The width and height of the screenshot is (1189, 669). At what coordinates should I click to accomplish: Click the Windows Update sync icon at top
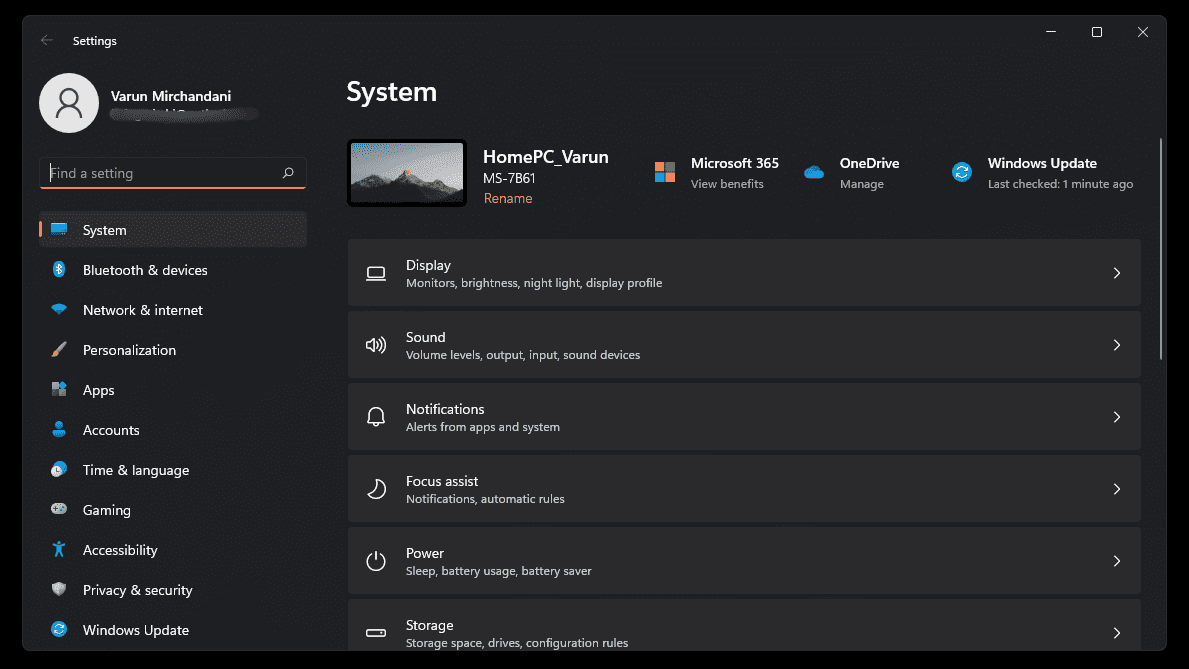[962, 172]
